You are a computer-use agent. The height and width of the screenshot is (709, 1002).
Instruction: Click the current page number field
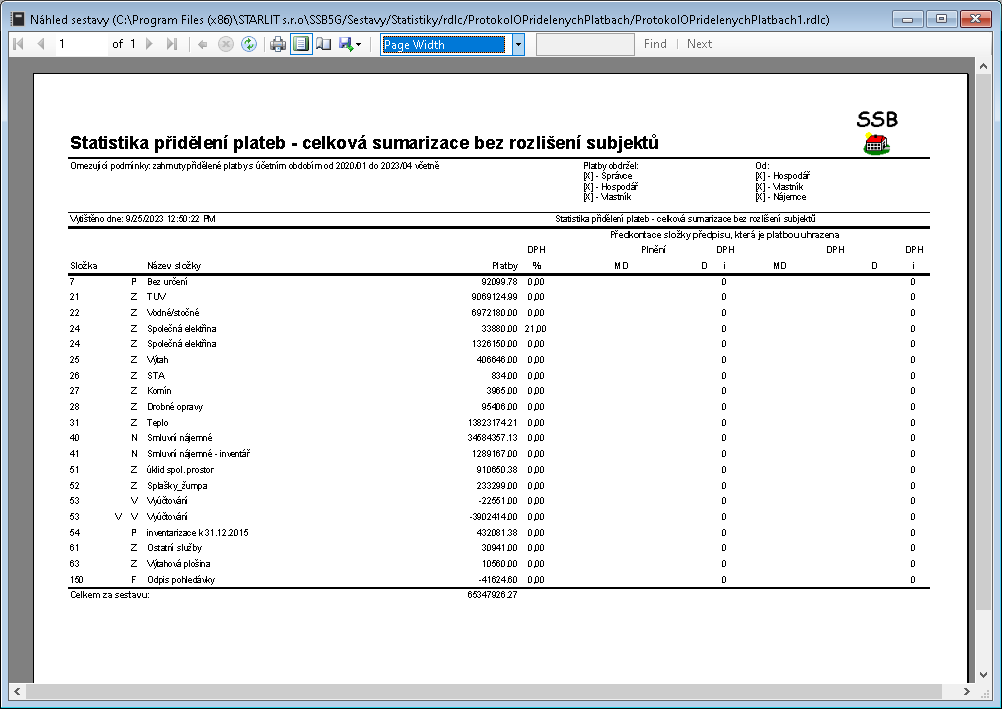click(80, 44)
